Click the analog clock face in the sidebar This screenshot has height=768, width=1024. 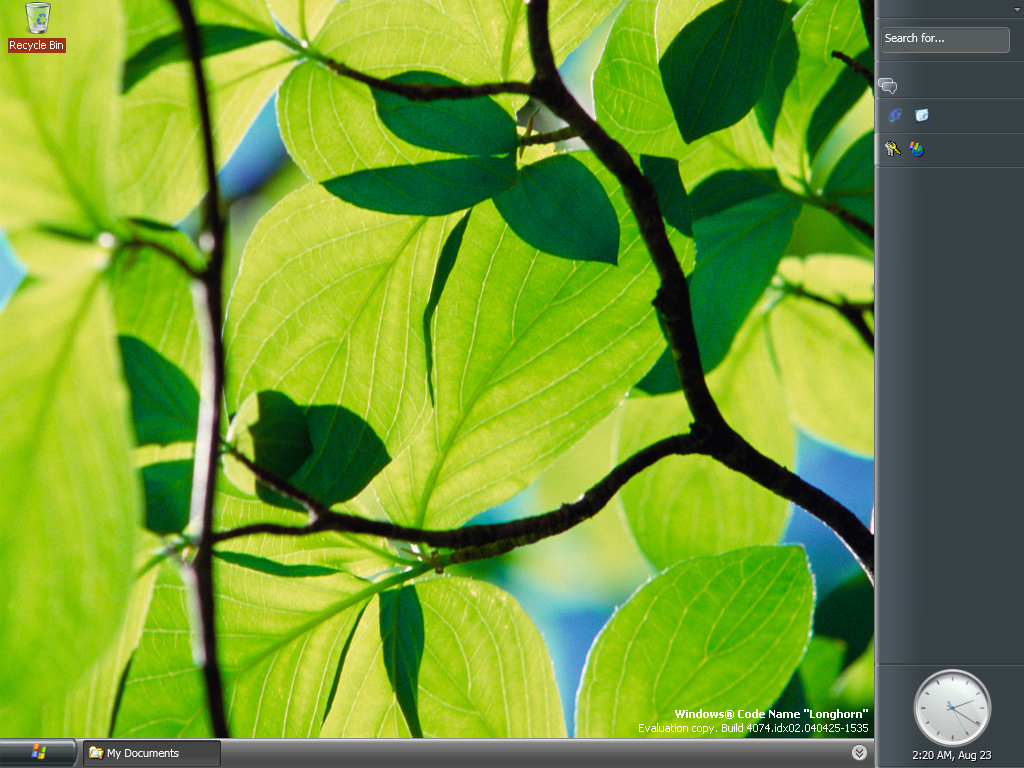[952, 707]
